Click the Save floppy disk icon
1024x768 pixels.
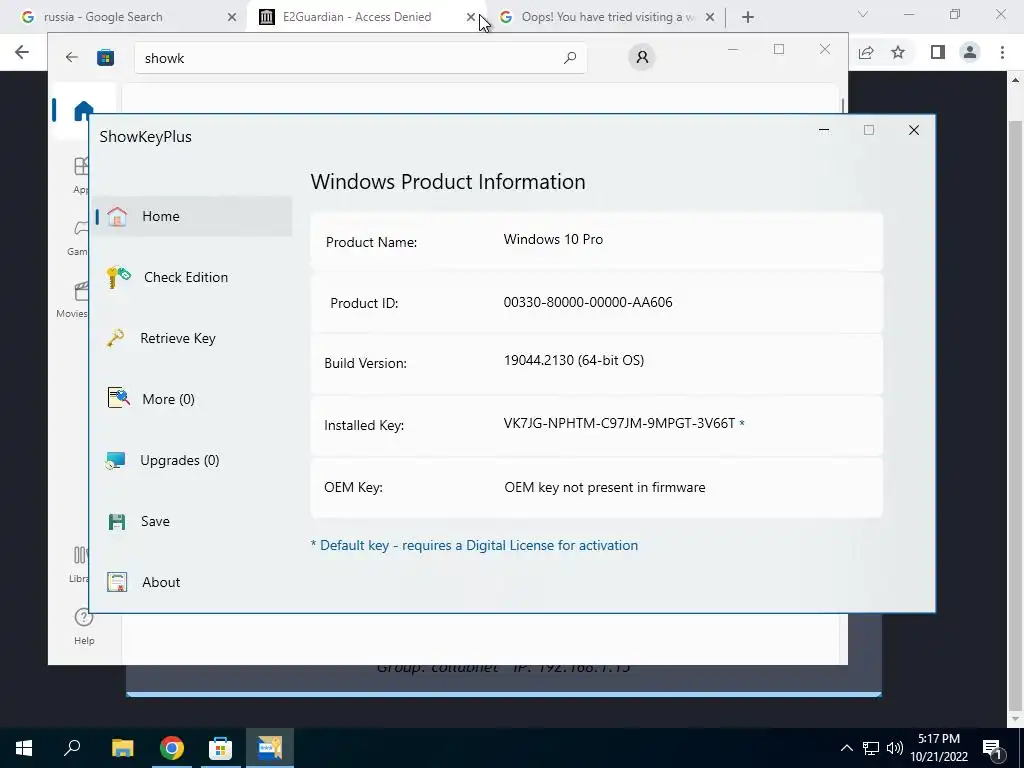pyautogui.click(x=117, y=522)
